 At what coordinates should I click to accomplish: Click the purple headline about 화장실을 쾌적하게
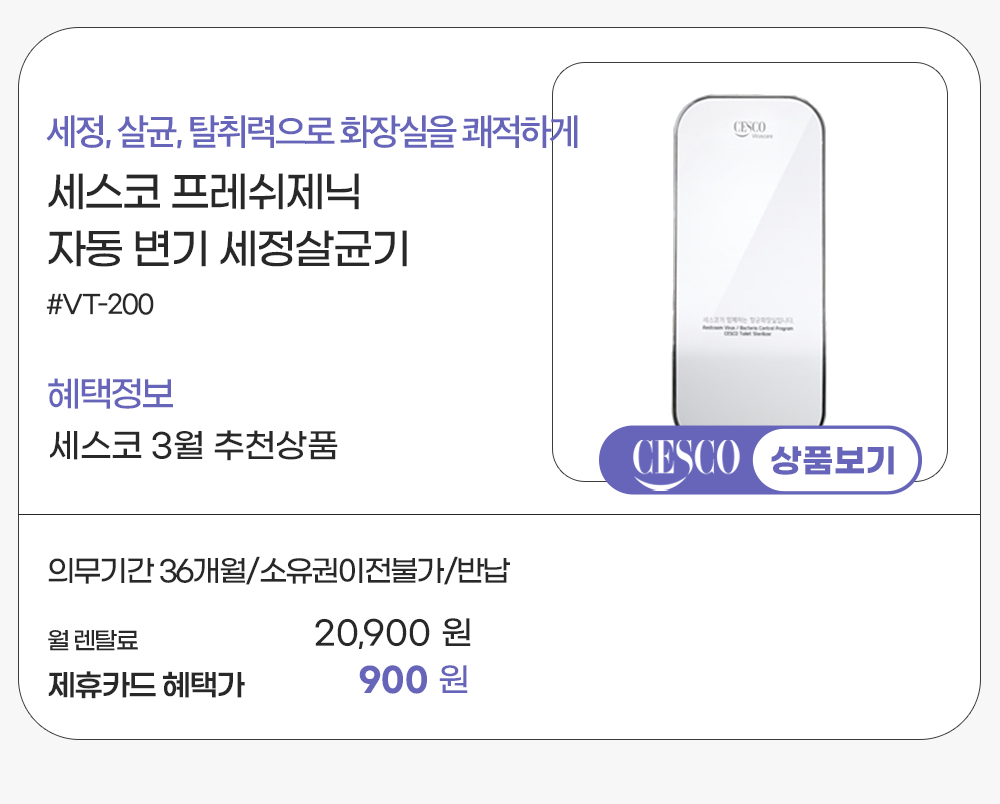(313, 131)
